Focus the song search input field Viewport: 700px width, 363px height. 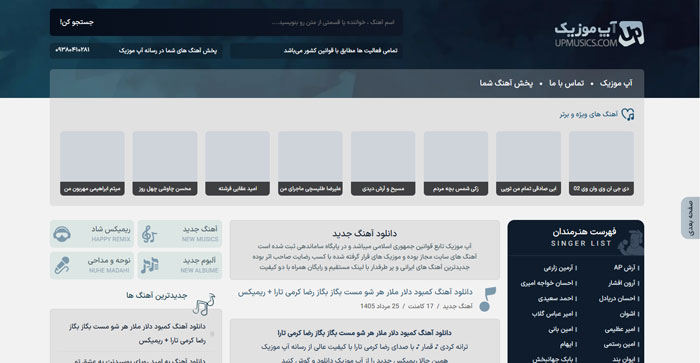click(250, 22)
